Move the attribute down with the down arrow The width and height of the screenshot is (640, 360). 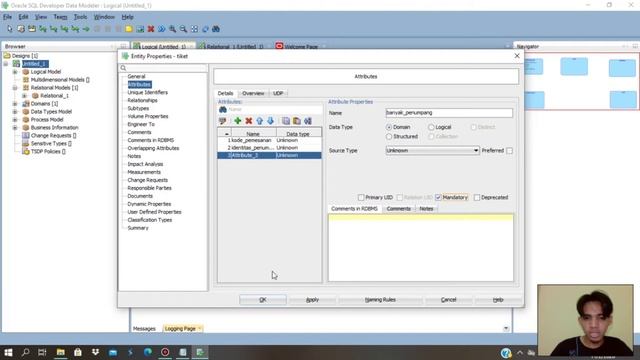coord(270,121)
